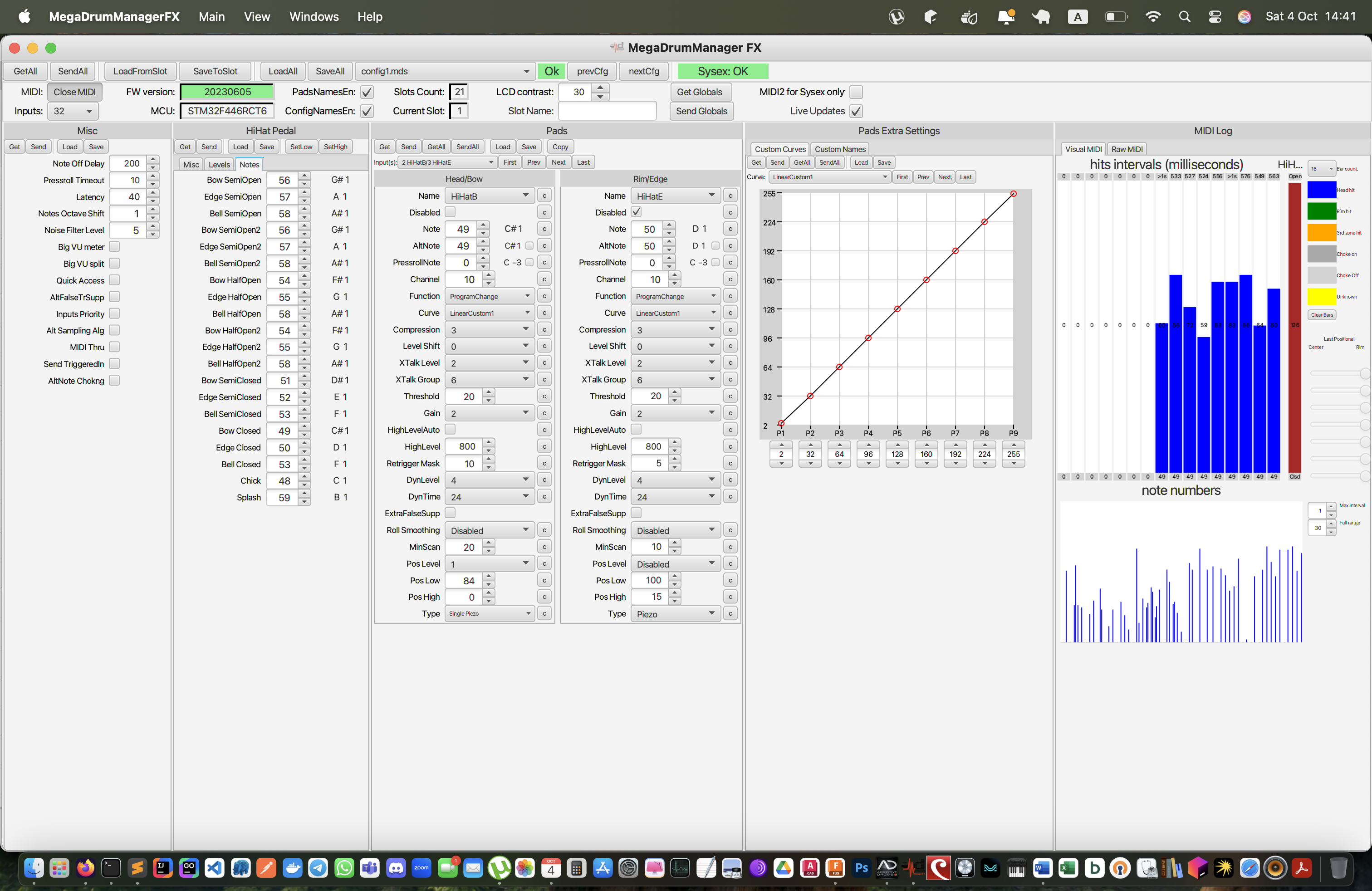Switch to the Raw MIDI tab
The height and width of the screenshot is (891, 1372).
[x=1127, y=149]
